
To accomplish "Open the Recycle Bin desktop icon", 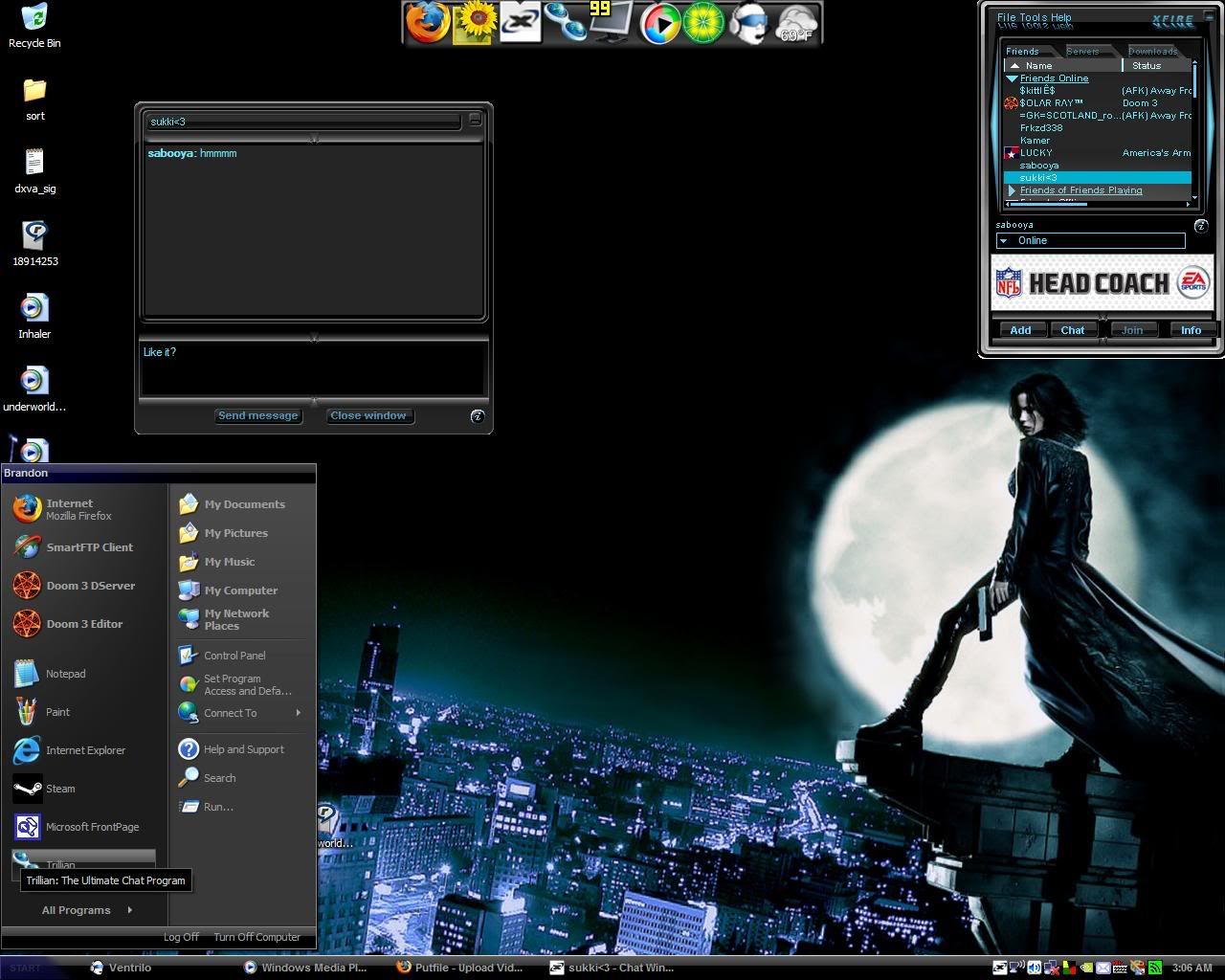I will point(34,26).
